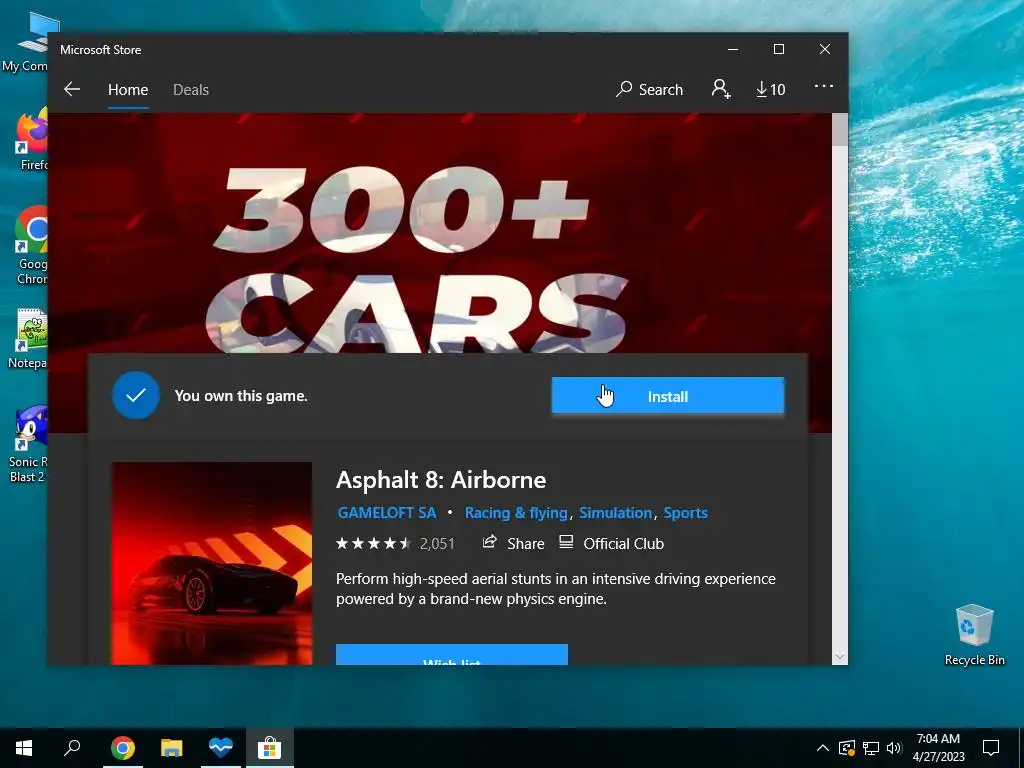This screenshot has width=1024, height=768.
Task: Select the My Computer desktop icon
Action: click(26, 42)
